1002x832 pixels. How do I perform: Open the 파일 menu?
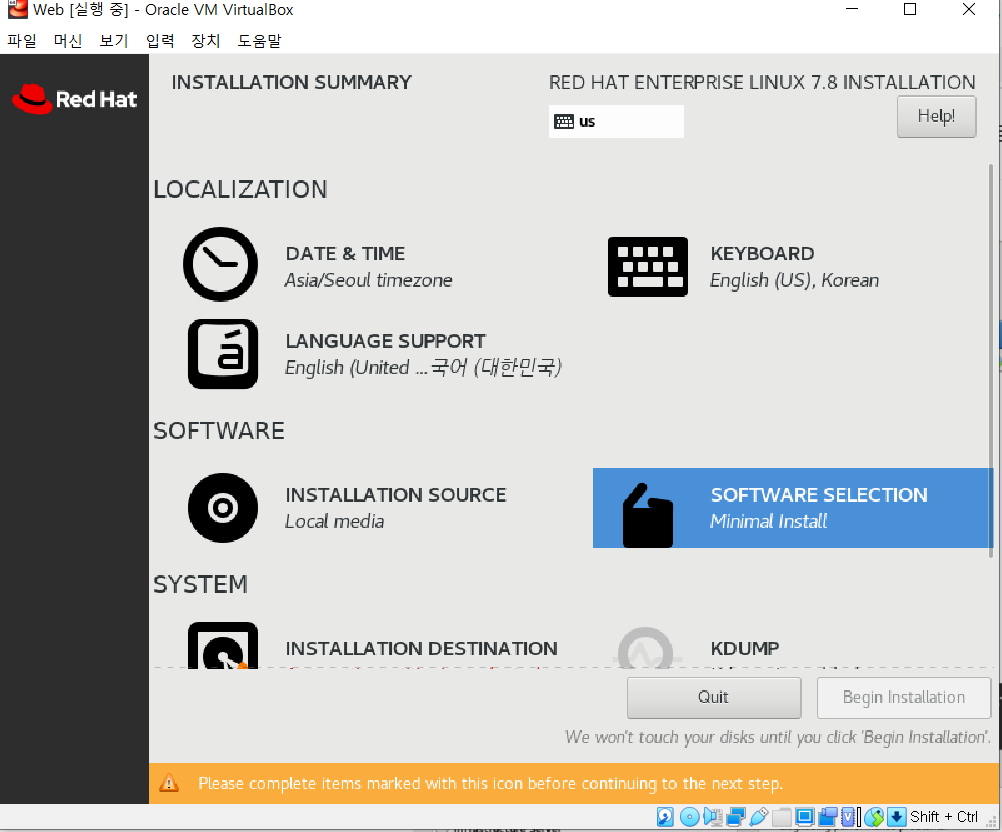pyautogui.click(x=22, y=41)
